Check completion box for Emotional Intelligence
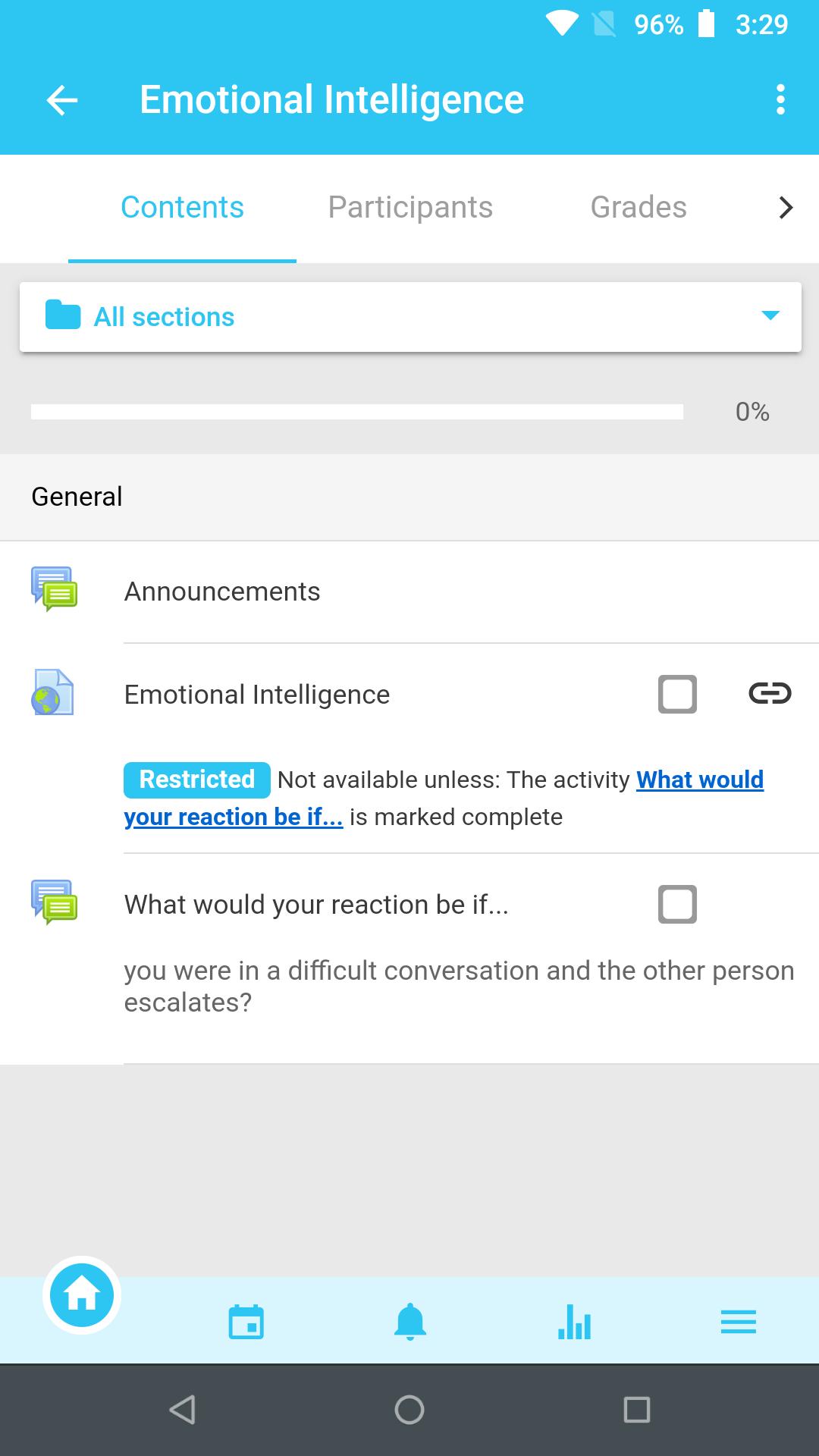This screenshot has width=819, height=1456. pos(677,694)
